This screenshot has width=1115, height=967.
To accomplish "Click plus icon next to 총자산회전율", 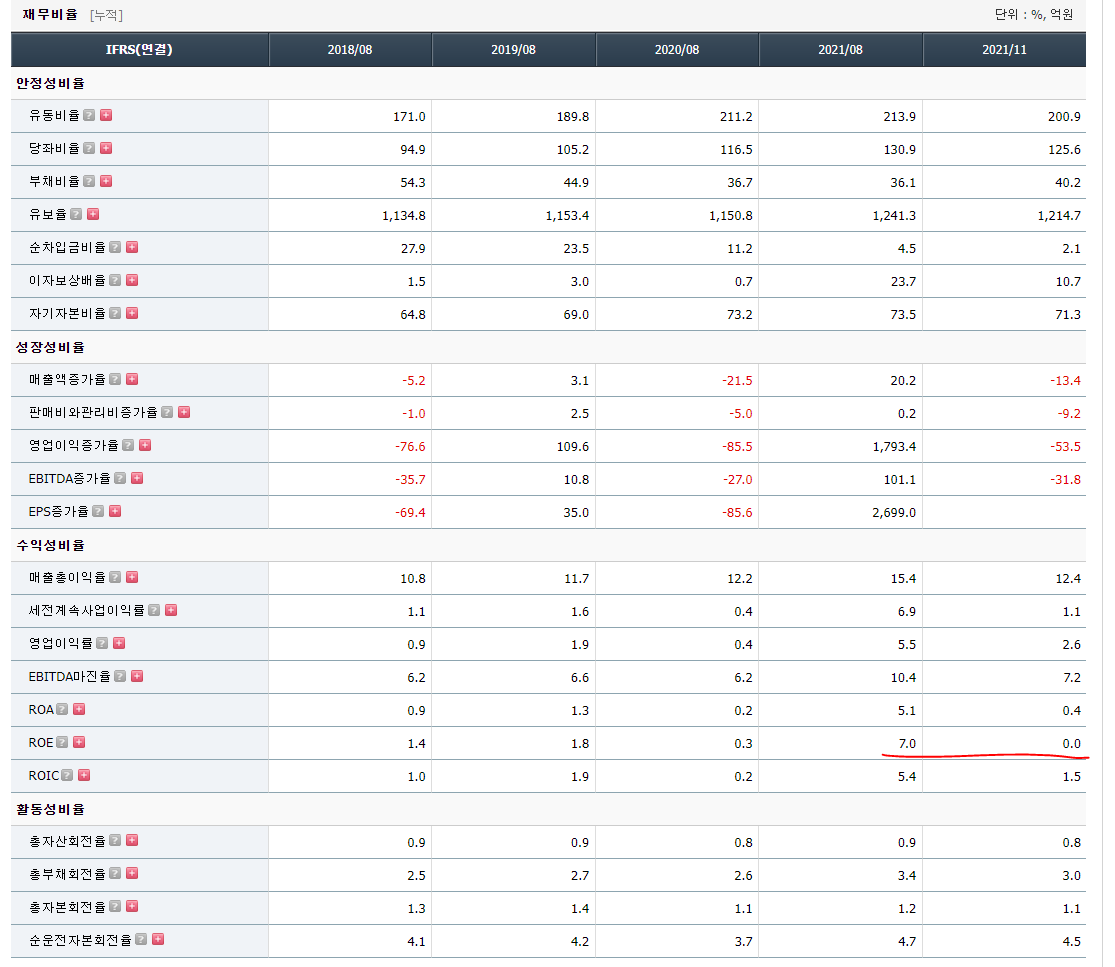I will [x=132, y=841].
